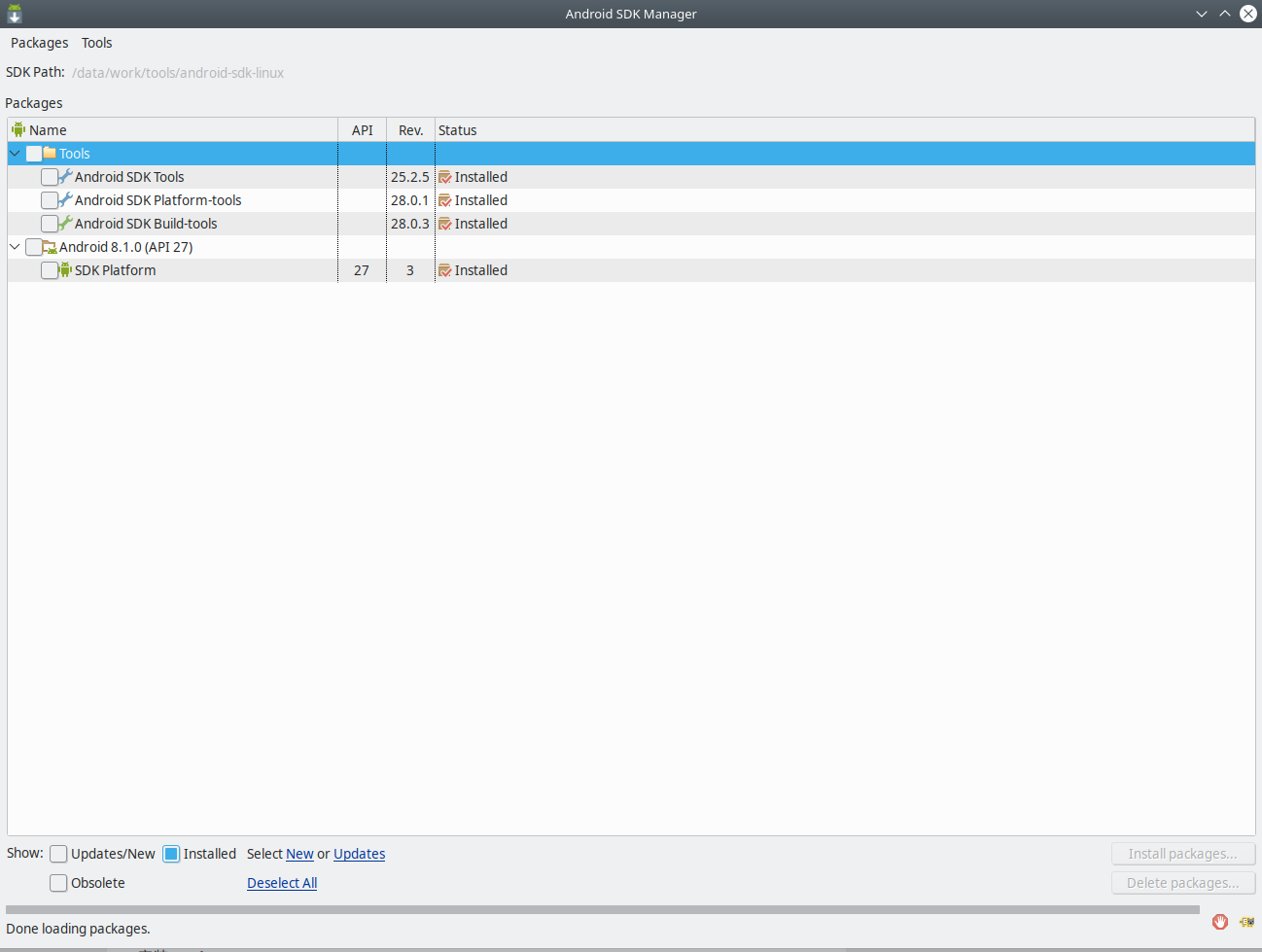Maximize the window with the up chevron
This screenshot has width=1262, height=952.
tap(1225, 14)
